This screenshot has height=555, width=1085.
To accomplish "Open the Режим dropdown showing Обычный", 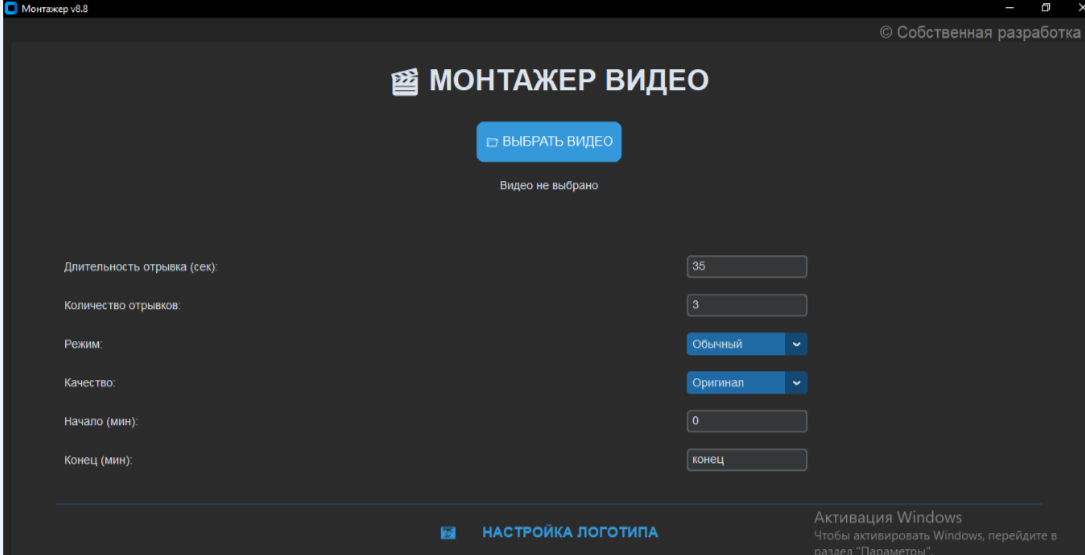I will coord(746,344).
